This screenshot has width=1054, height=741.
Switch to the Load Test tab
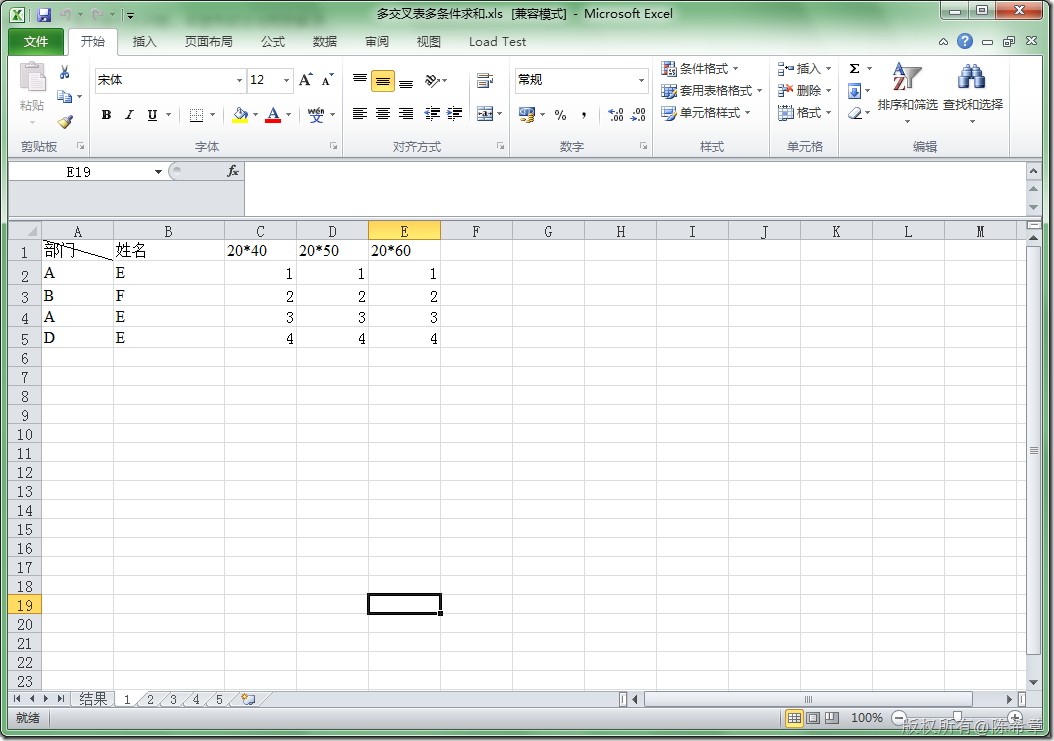(x=497, y=42)
